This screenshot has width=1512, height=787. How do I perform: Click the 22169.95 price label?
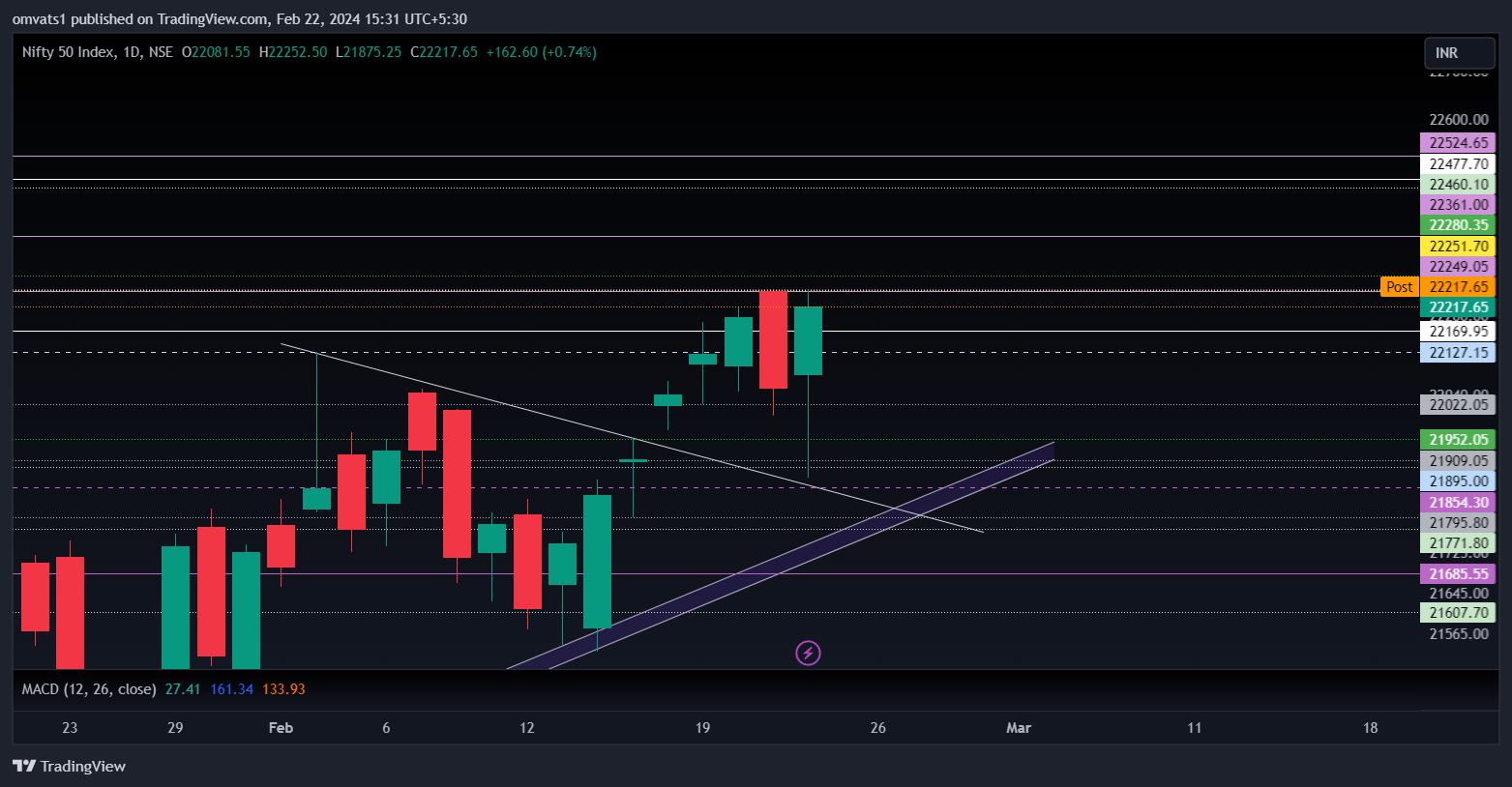coord(1458,332)
